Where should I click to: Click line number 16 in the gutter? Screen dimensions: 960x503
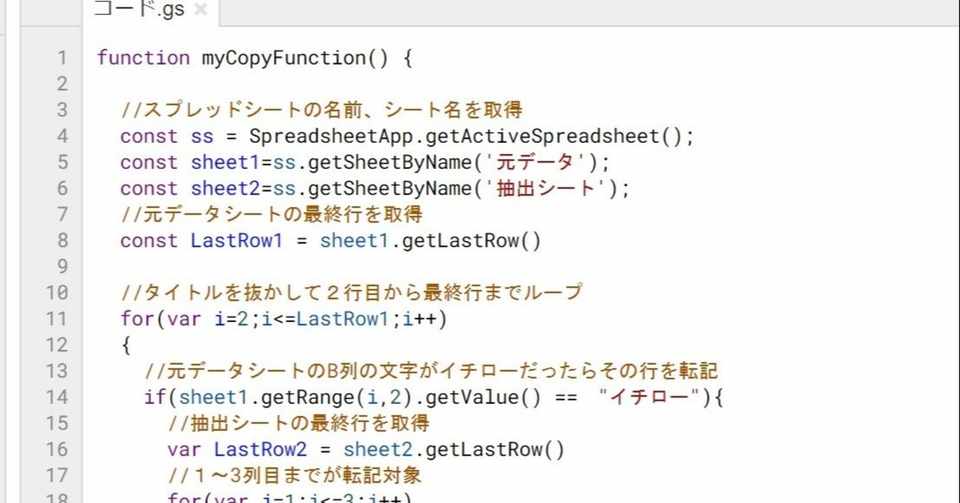pos(62,449)
